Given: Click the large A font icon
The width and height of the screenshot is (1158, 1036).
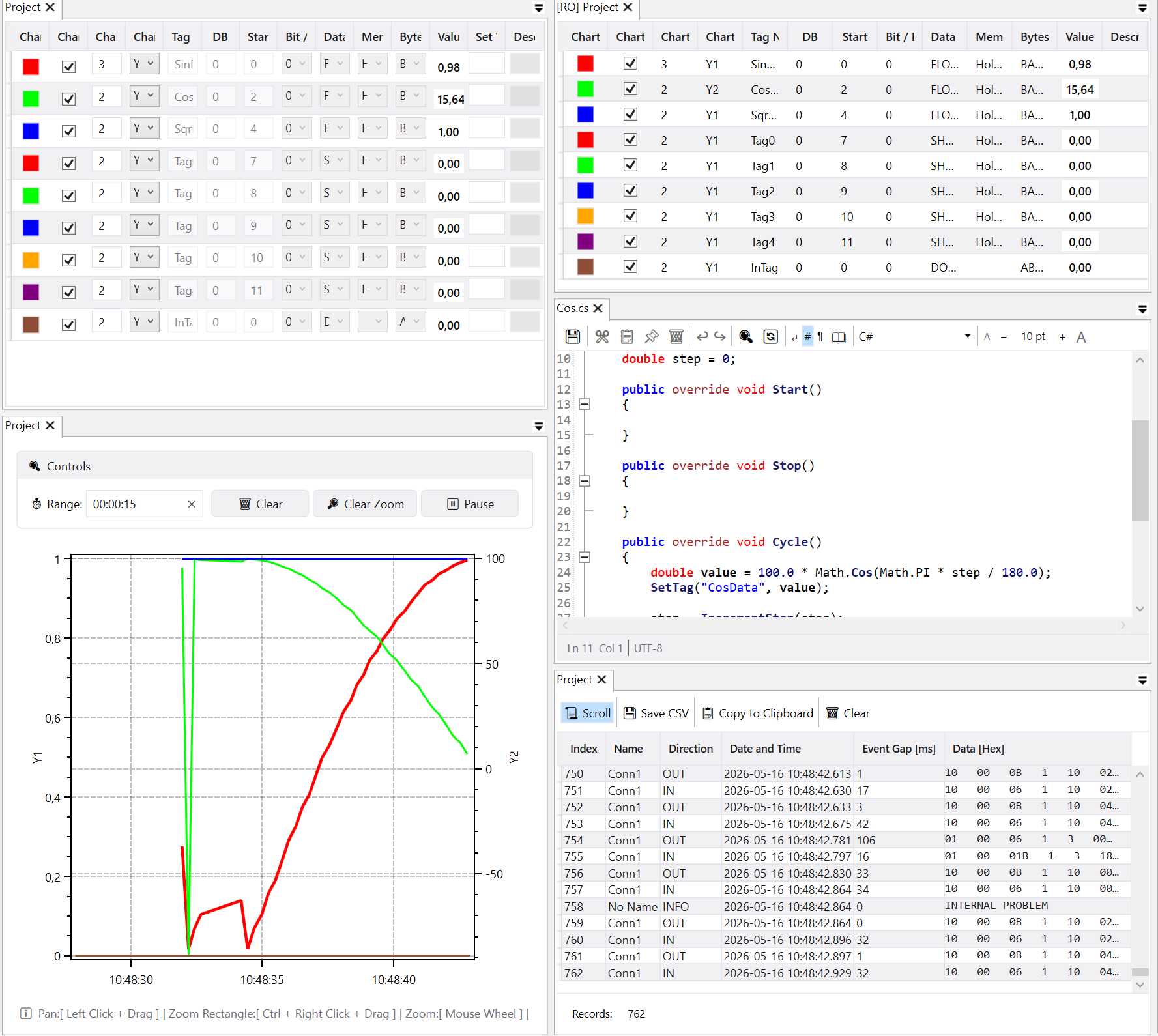Looking at the screenshot, I should coord(1081,337).
